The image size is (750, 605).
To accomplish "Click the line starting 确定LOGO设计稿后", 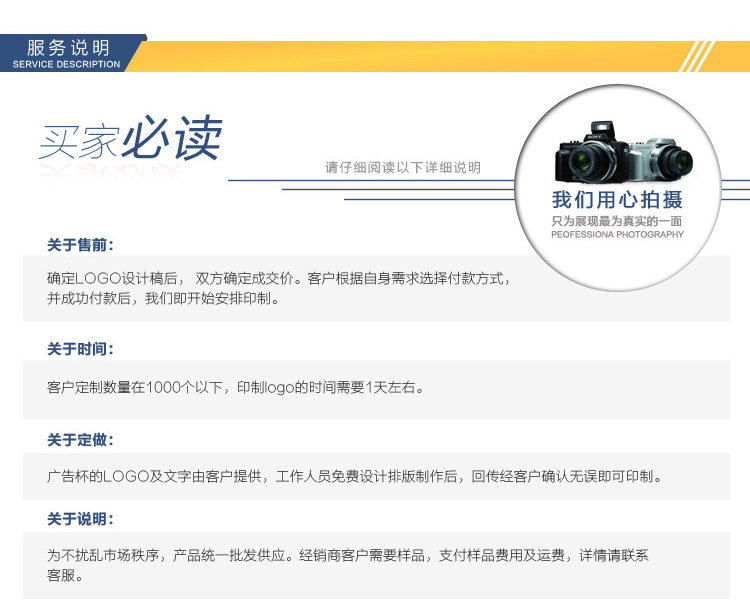I will pos(278,278).
